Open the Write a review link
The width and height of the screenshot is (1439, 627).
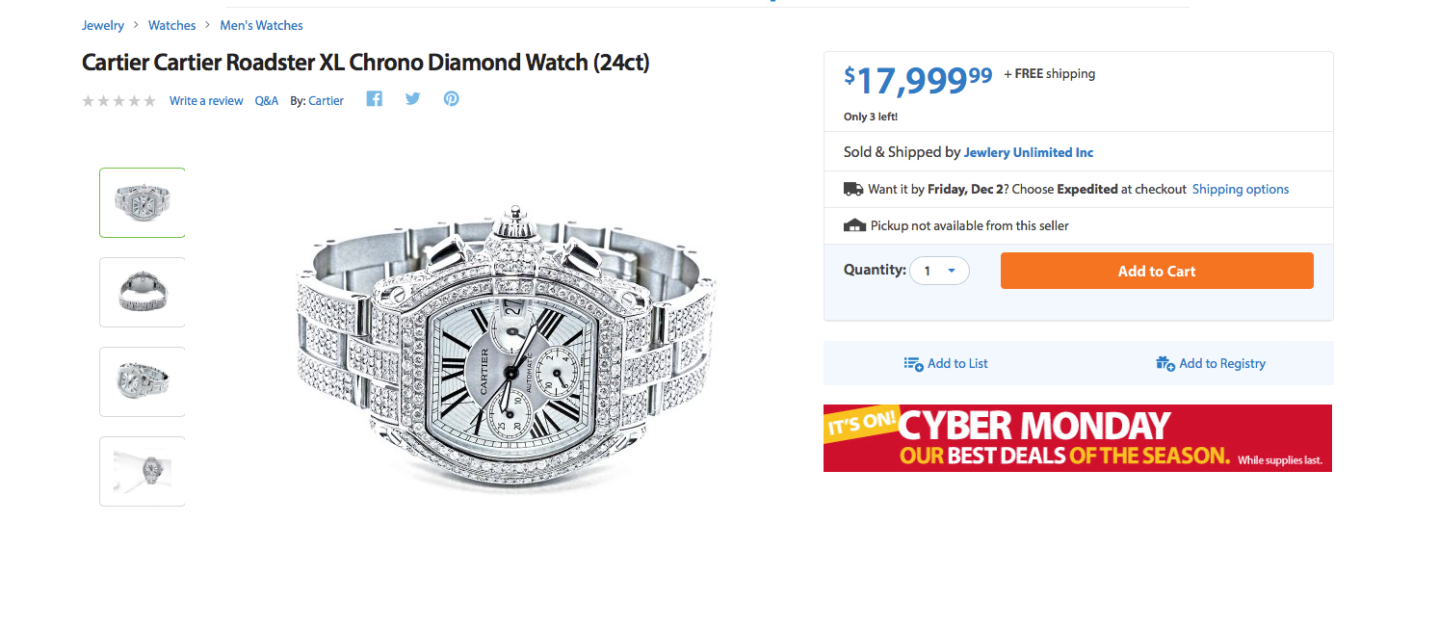tap(206, 101)
